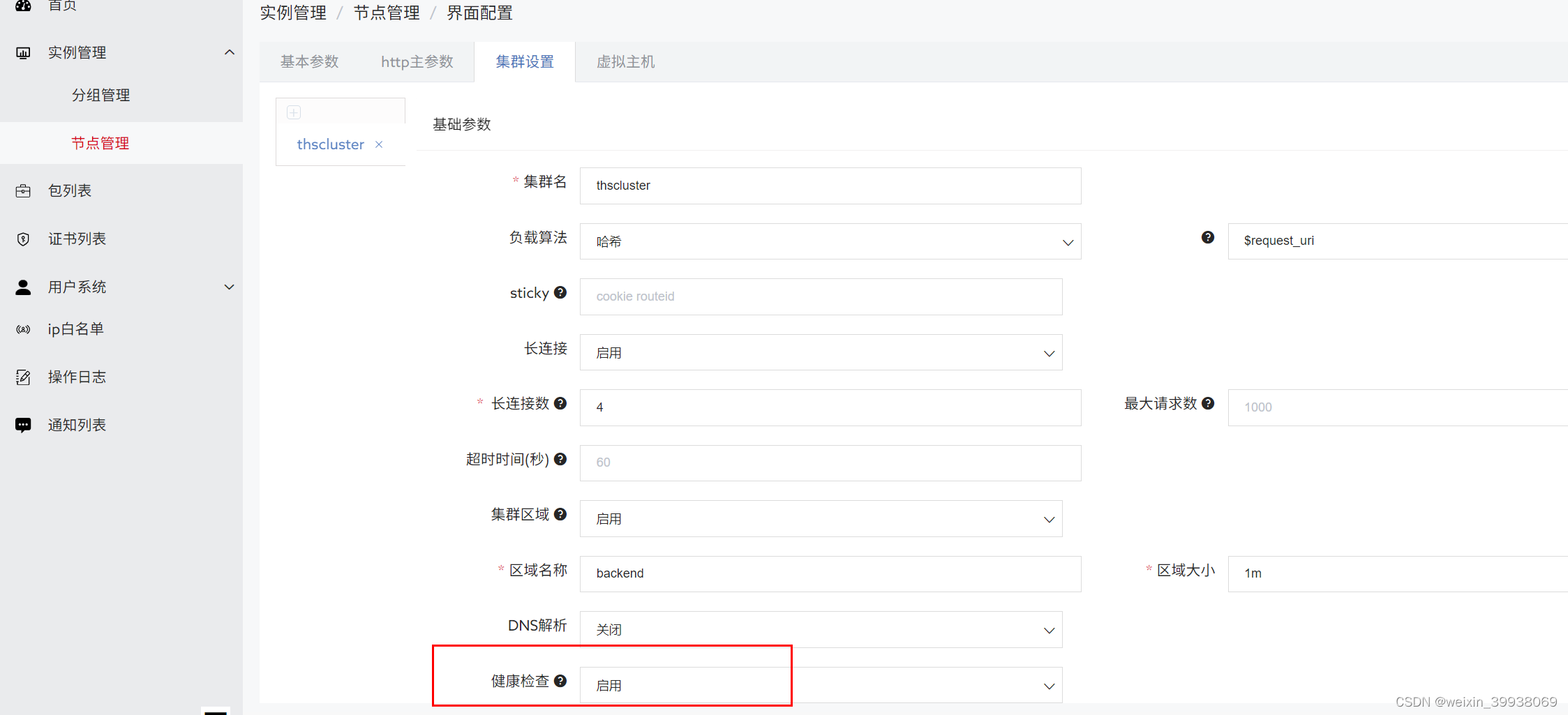Screen dimensions: 1568x715
Task: Click the 用户系统 person icon
Action: pyautogui.click(x=23, y=287)
